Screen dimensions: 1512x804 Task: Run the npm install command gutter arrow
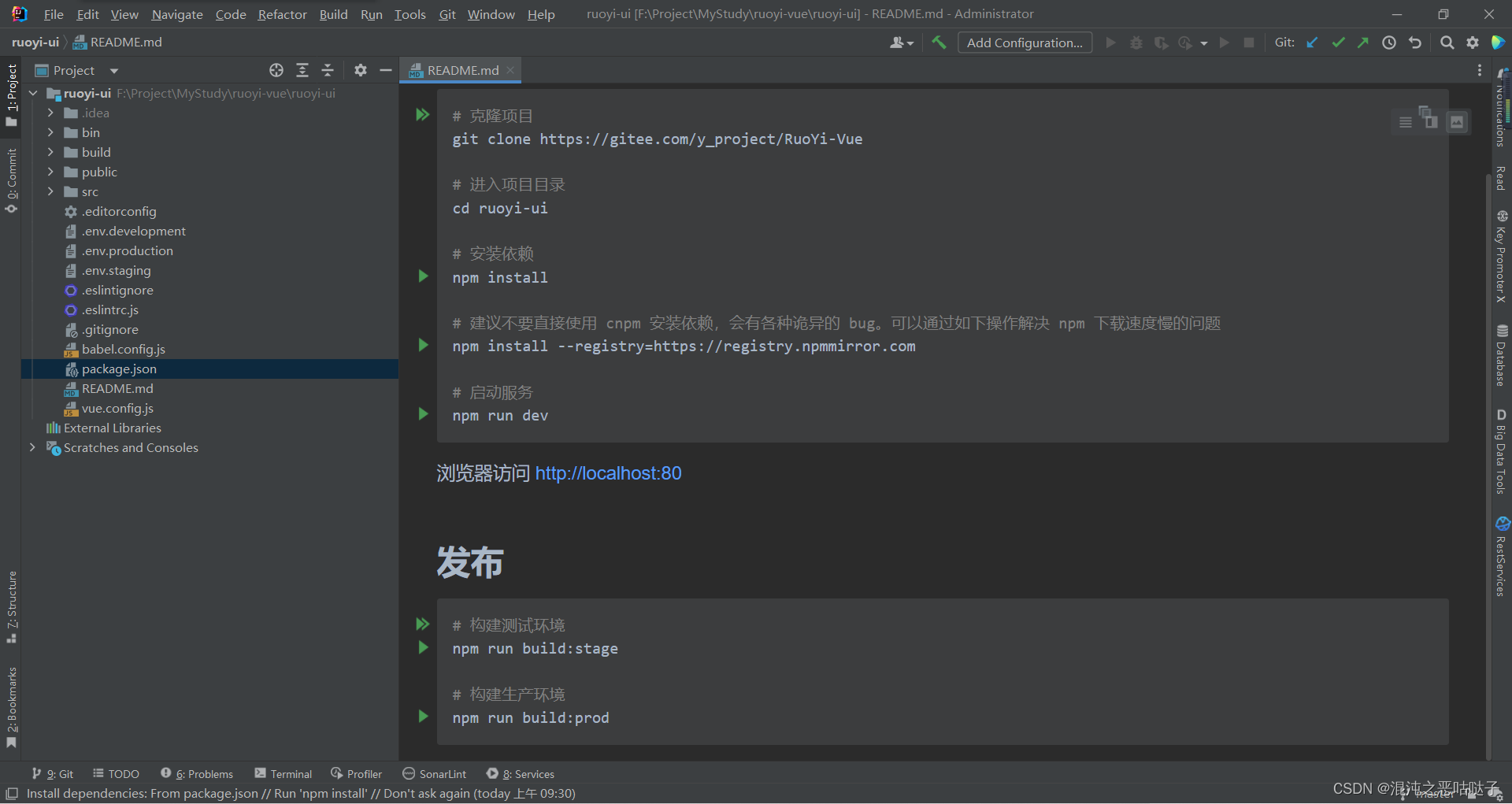click(x=423, y=276)
